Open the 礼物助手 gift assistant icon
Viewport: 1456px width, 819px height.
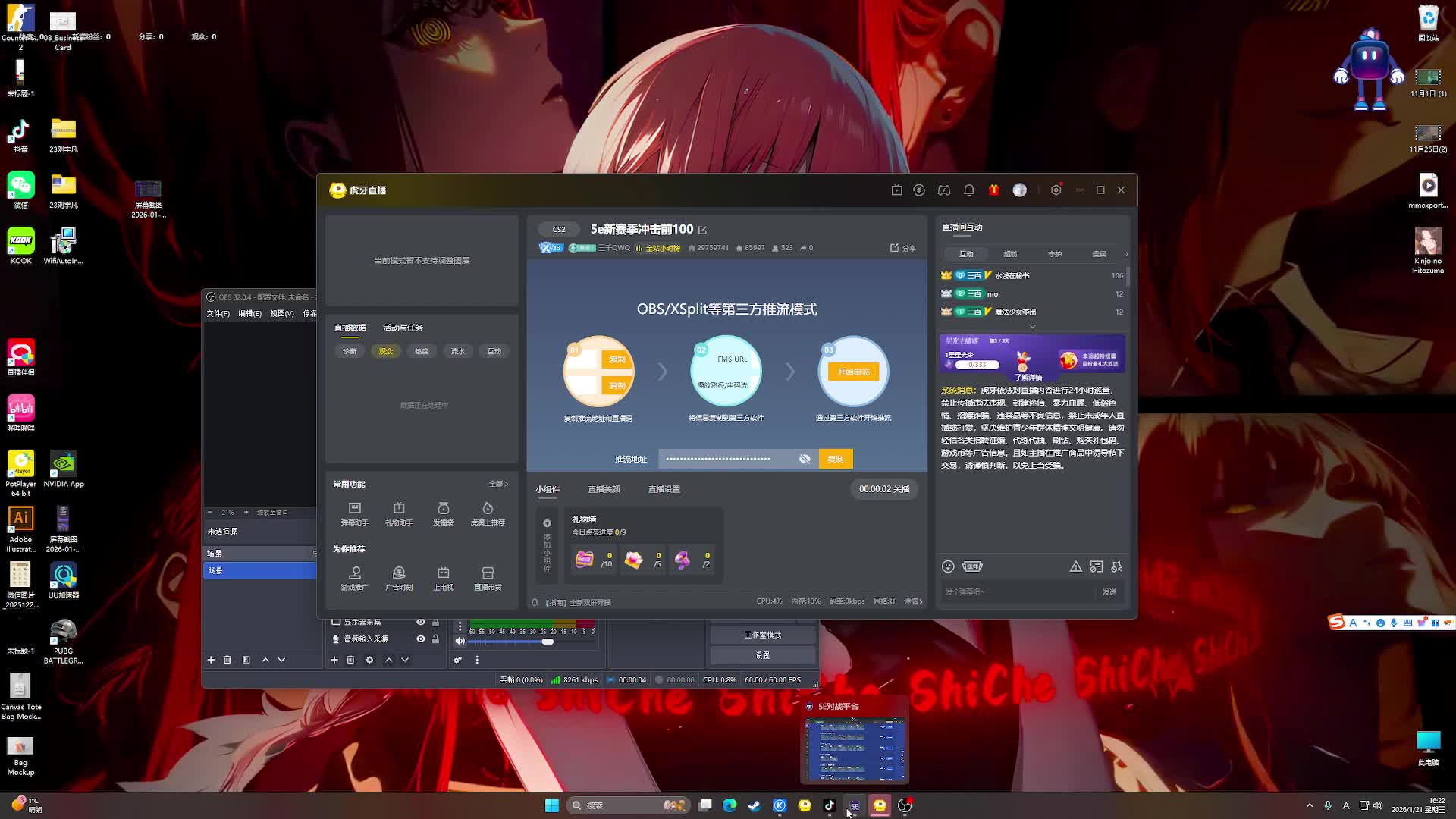point(399,509)
